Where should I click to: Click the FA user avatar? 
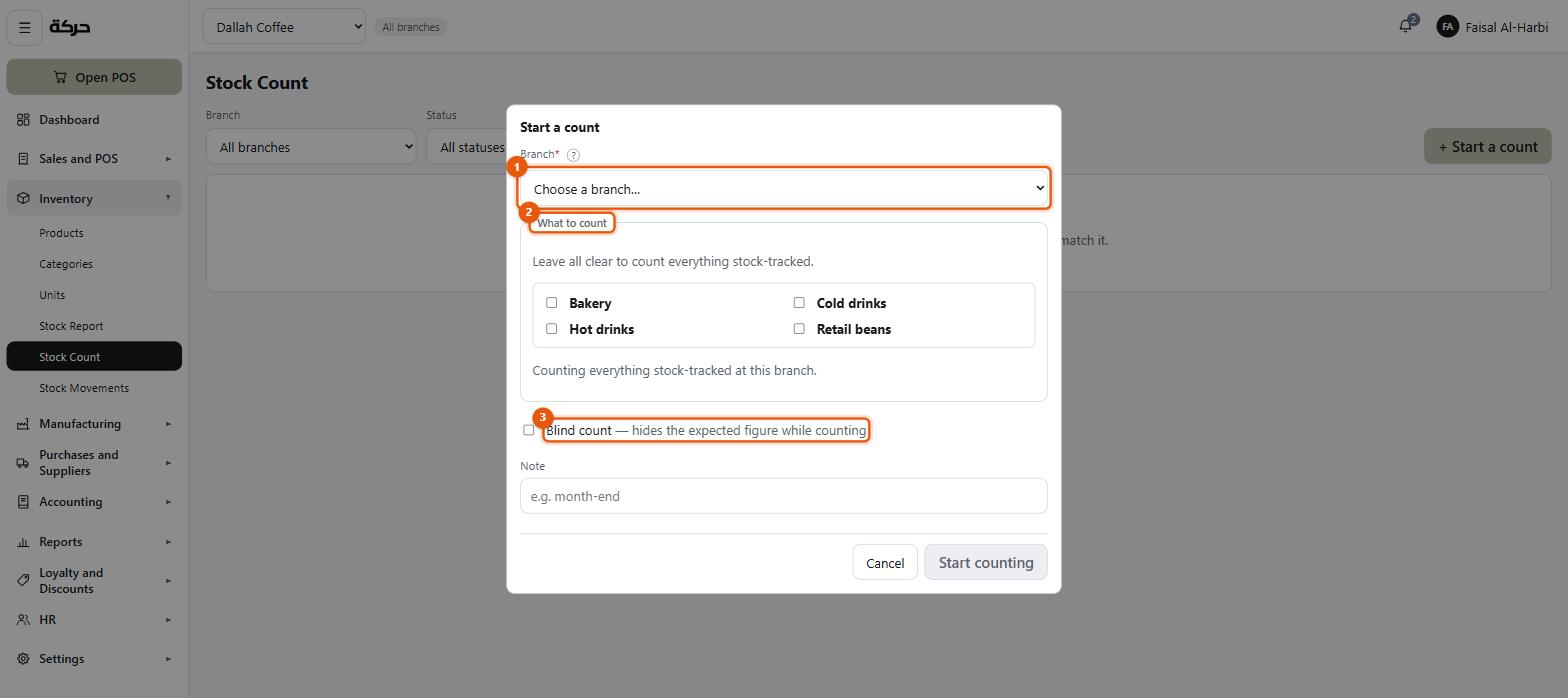1447,27
